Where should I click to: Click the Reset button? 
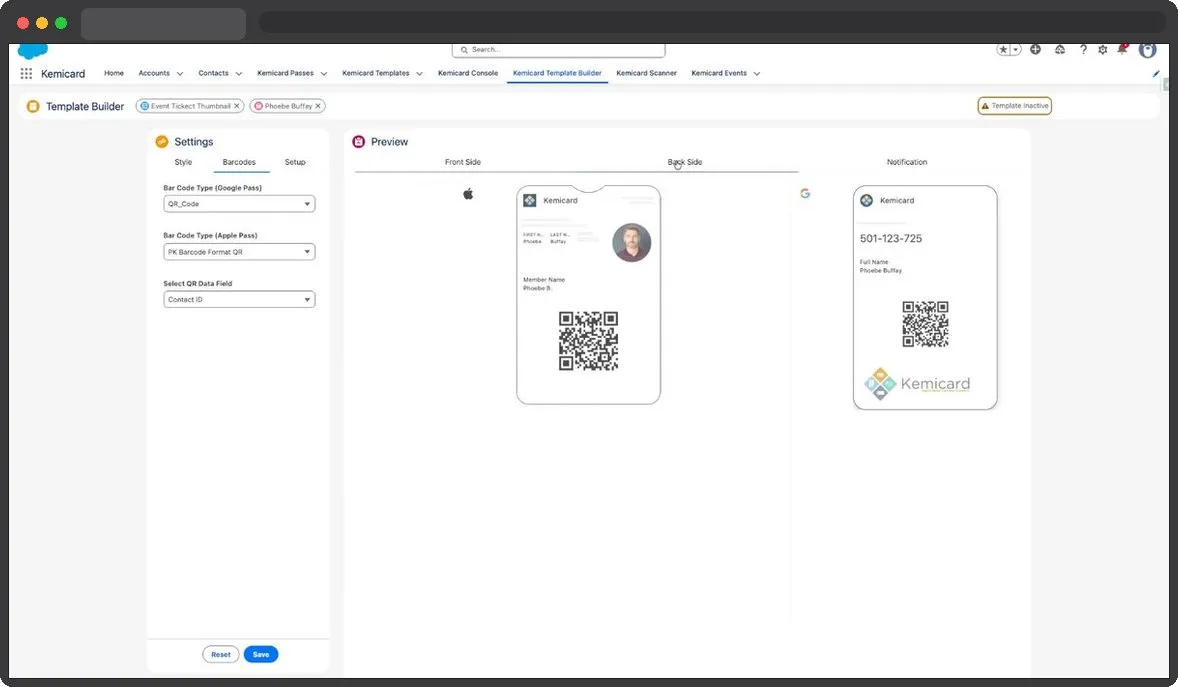(221, 655)
